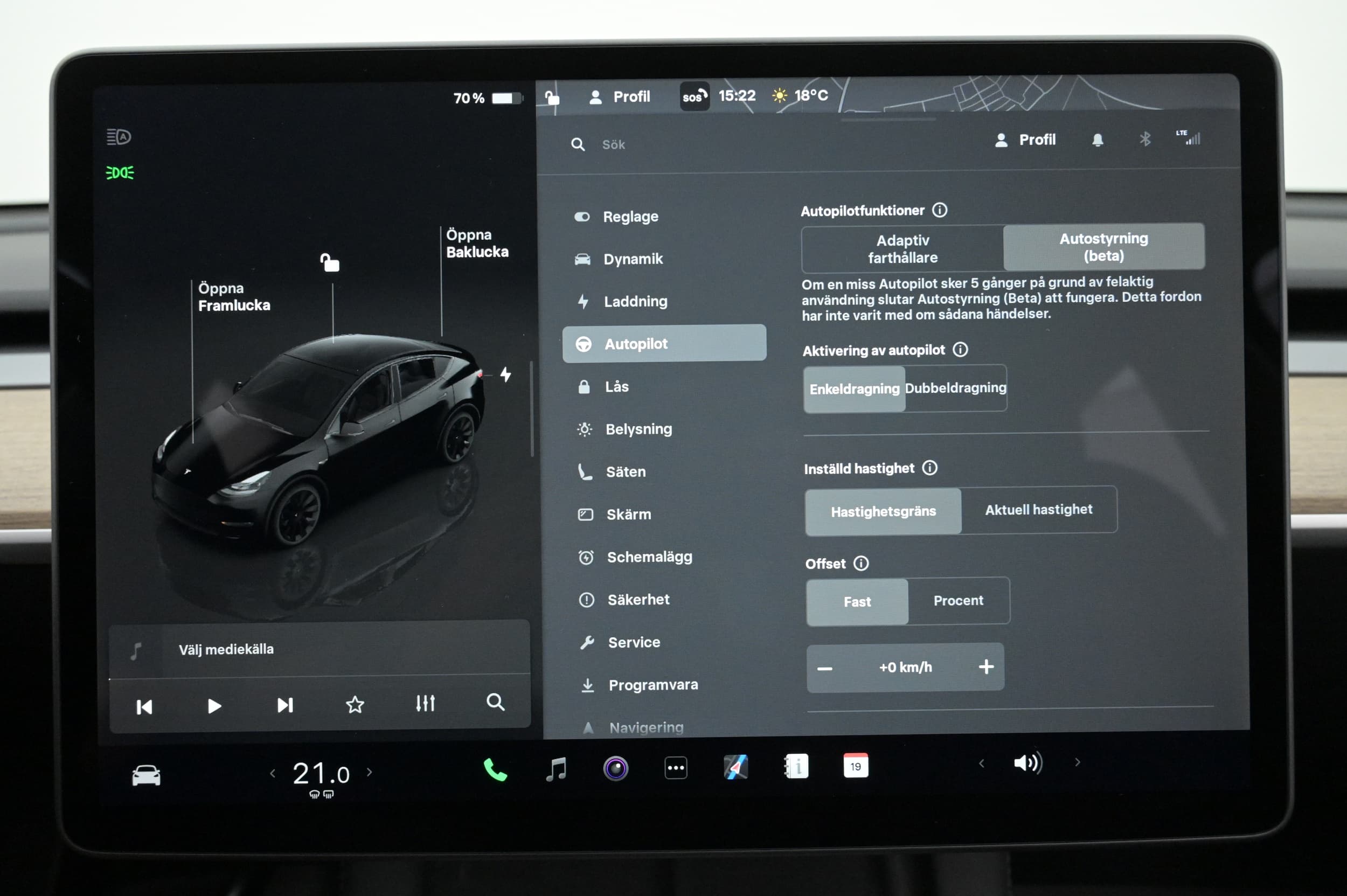This screenshot has width=1347, height=896.
Task: Show info about Aktivering av autopilot
Action: 960,350
